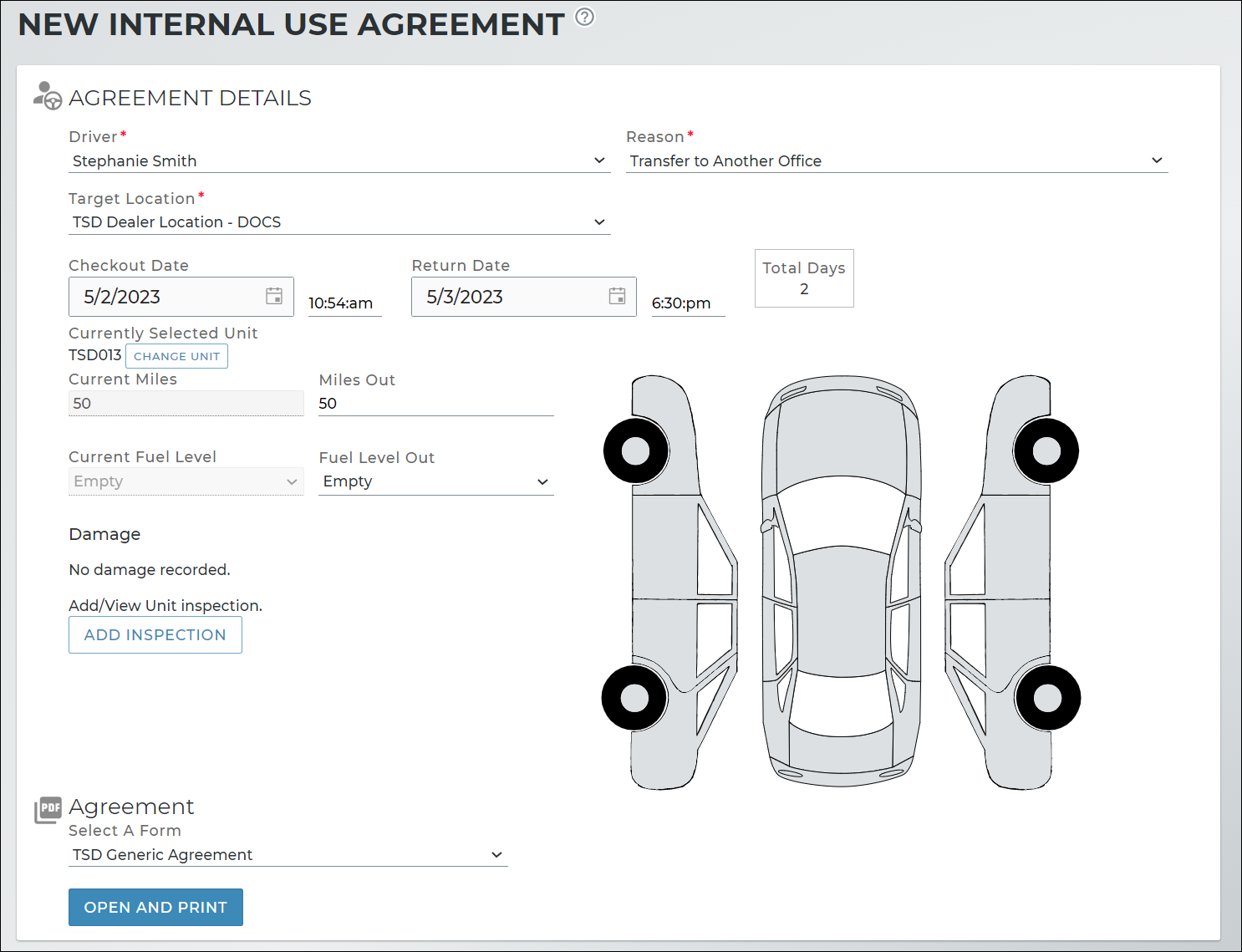Click the left side-view car diagram

click(670, 583)
